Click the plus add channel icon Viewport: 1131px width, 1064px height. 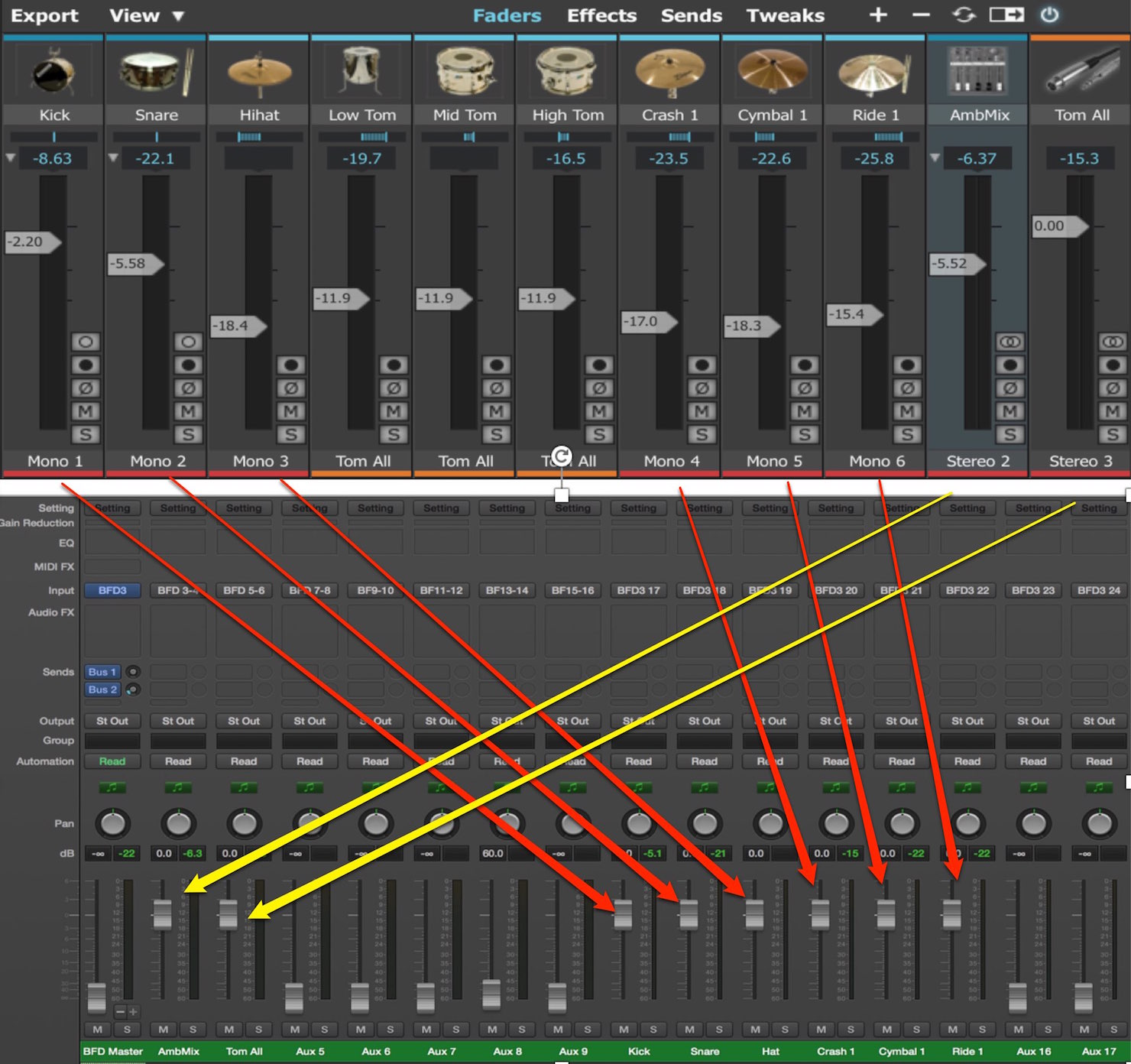click(879, 15)
